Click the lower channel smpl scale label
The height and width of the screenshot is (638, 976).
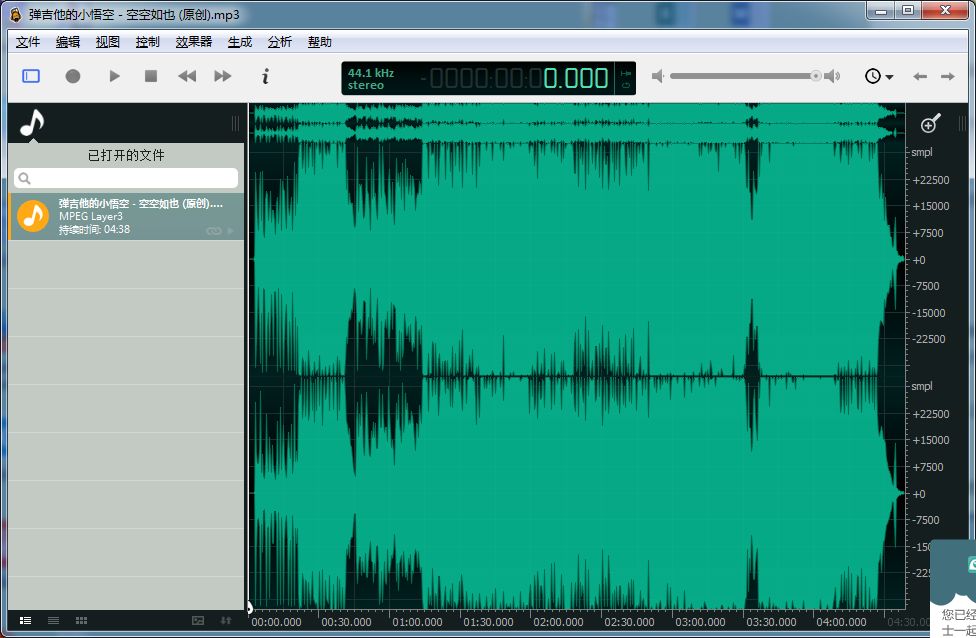click(x=922, y=386)
